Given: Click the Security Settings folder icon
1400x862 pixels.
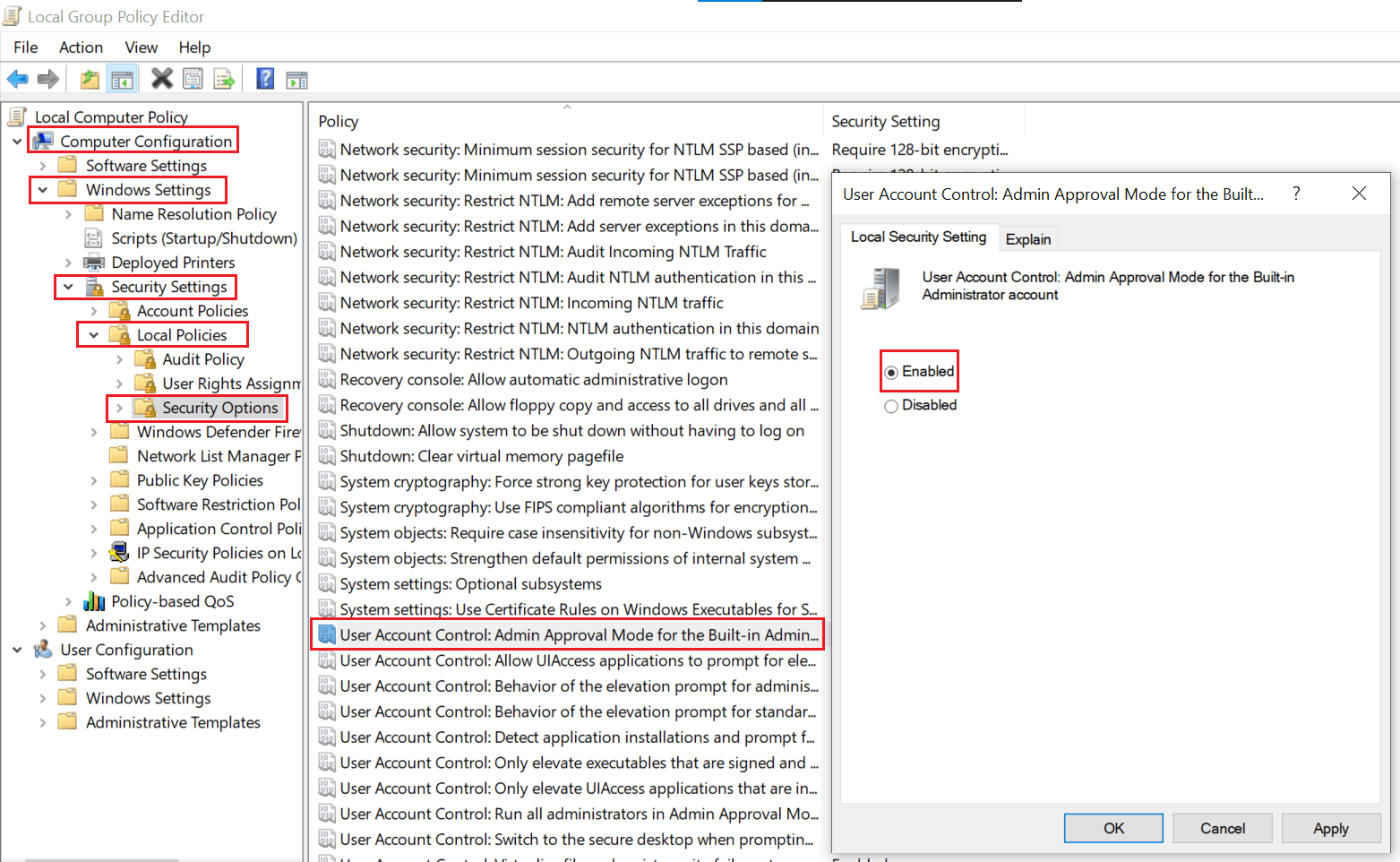Looking at the screenshot, I should point(94,287).
